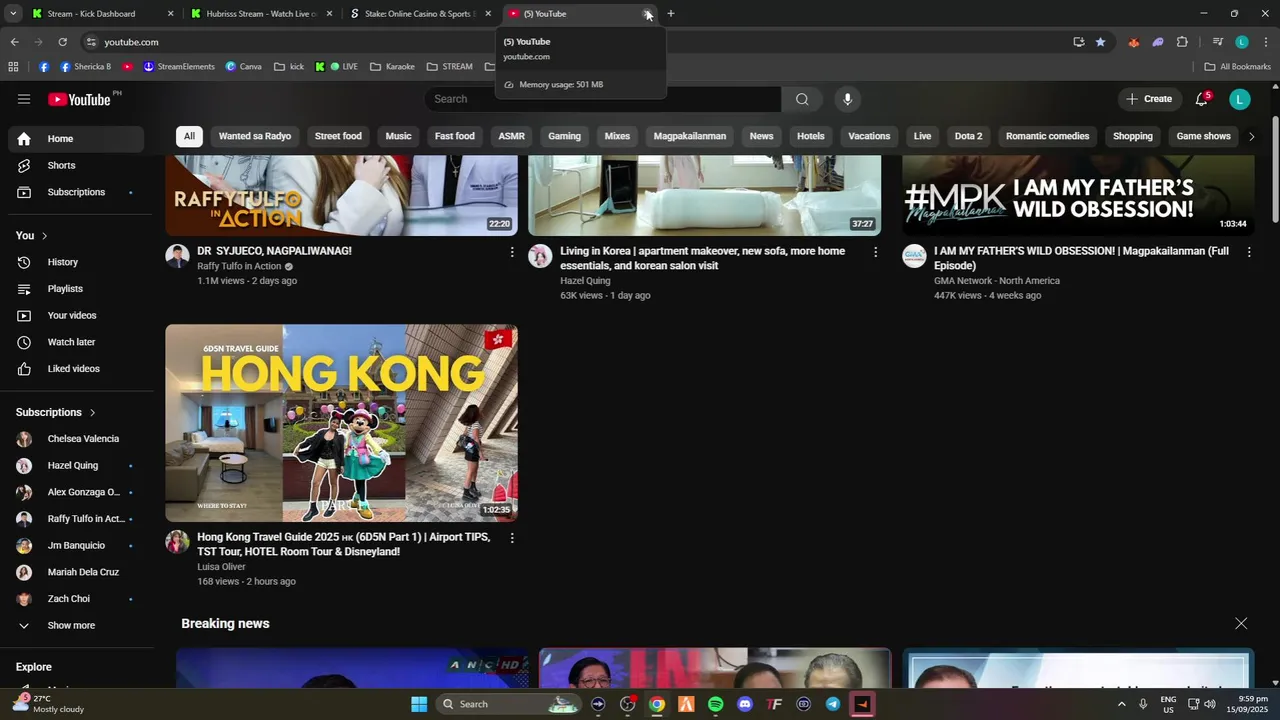Click the Create button
The height and width of the screenshot is (720, 1280).
pyautogui.click(x=1148, y=99)
